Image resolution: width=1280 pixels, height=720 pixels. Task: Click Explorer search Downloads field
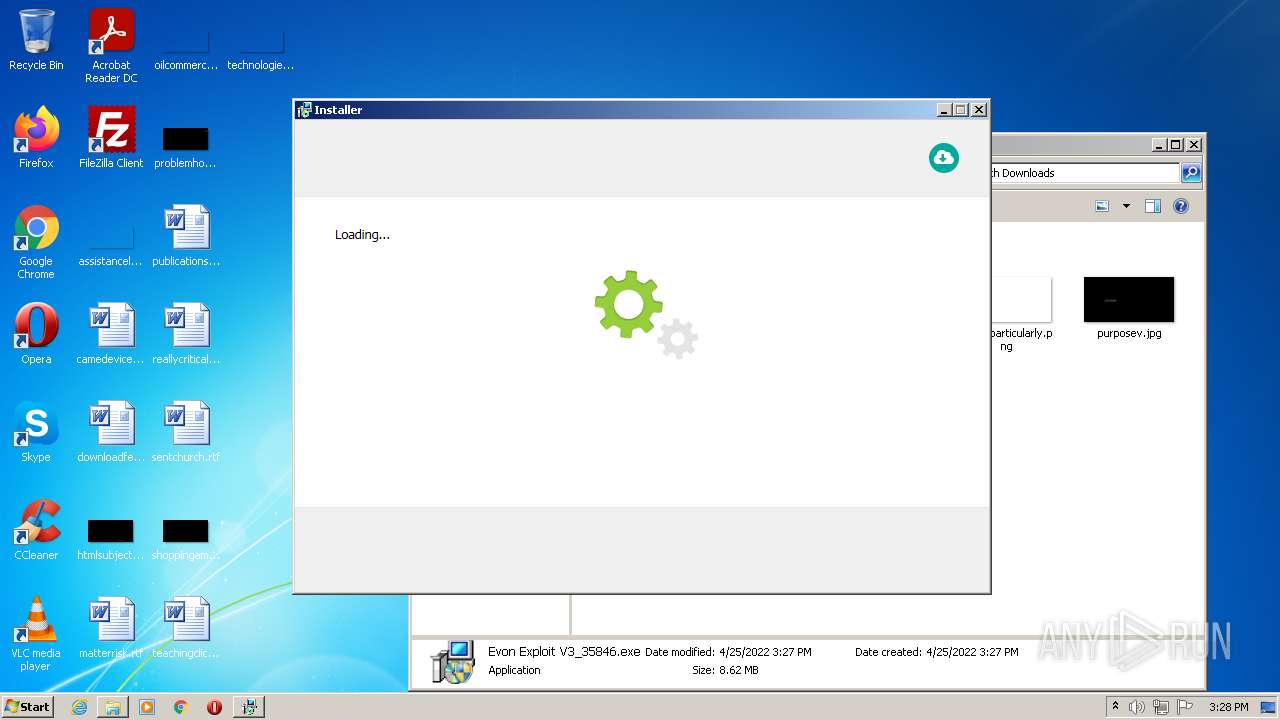[1084, 173]
